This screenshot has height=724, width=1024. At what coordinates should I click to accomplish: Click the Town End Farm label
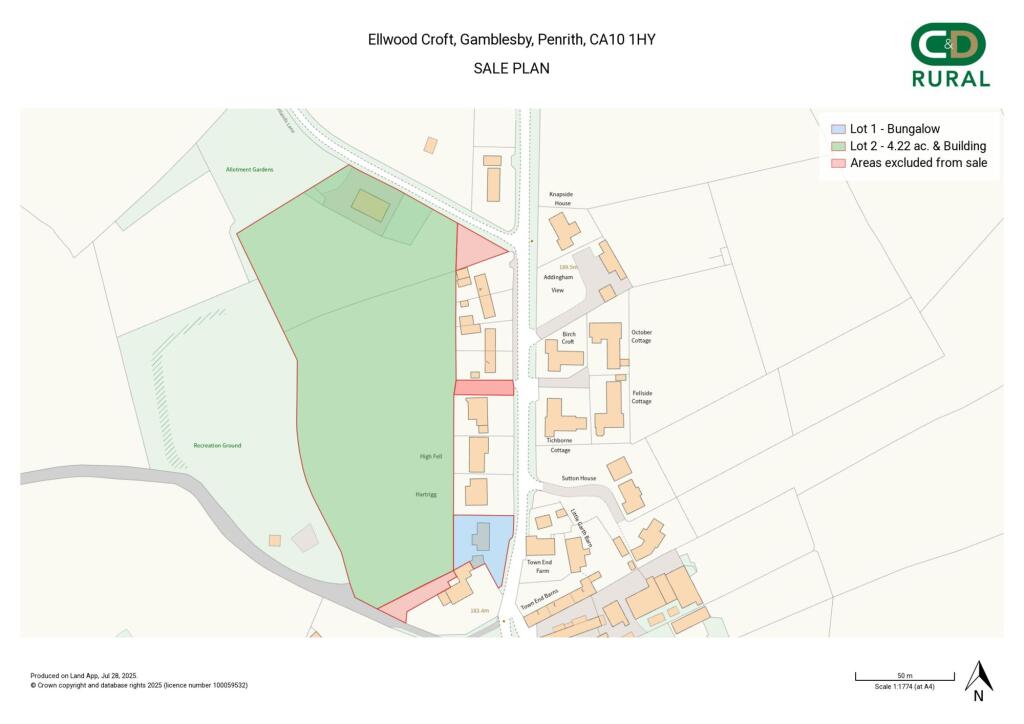tap(538, 566)
